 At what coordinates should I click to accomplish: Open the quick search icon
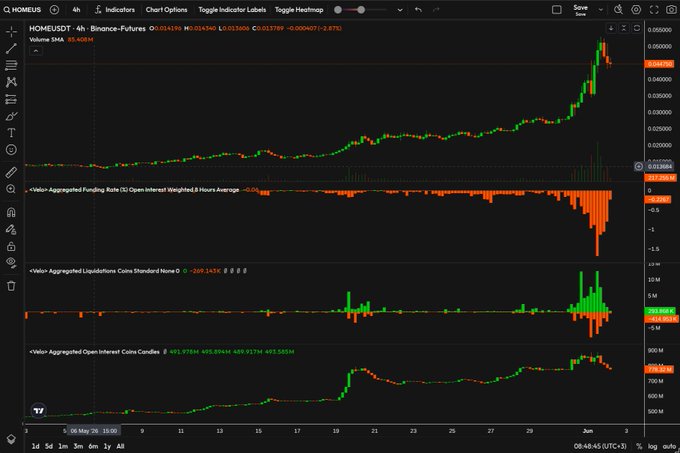click(x=618, y=10)
